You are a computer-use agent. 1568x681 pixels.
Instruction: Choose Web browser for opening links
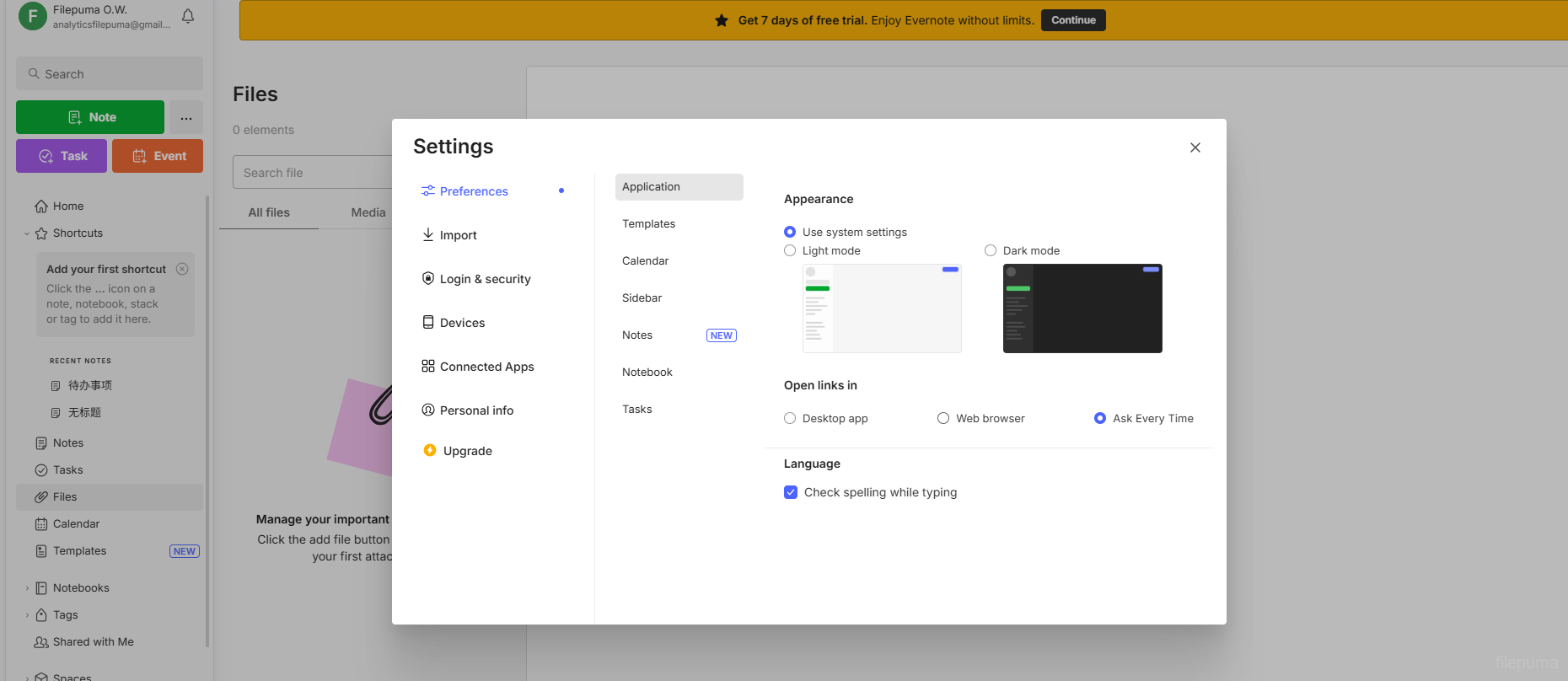943,418
